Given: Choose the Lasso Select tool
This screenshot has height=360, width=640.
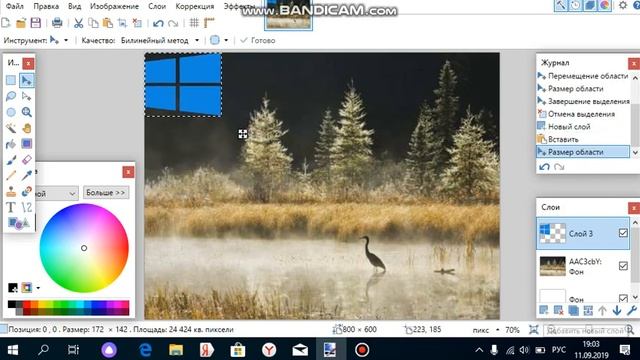Looking at the screenshot, I should coord(11,96).
